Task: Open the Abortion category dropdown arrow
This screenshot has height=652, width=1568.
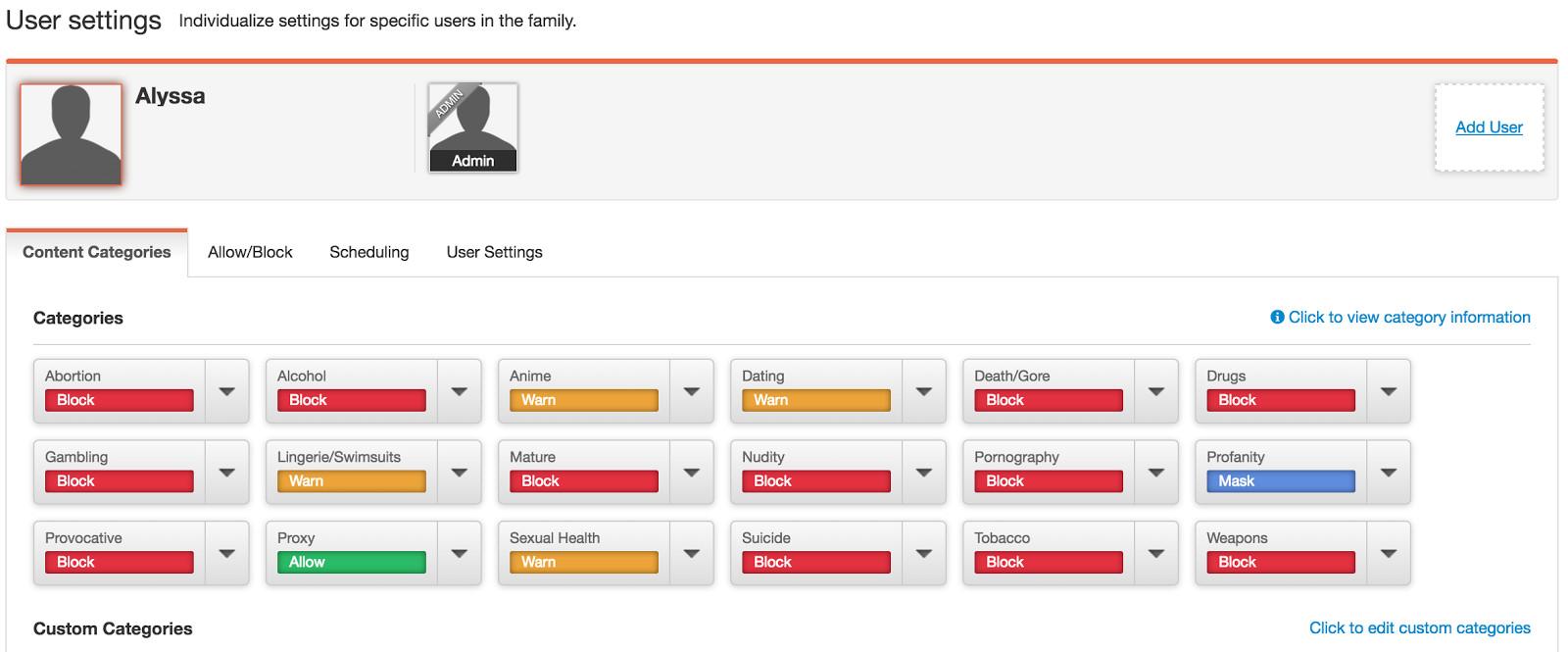Action: pos(226,391)
